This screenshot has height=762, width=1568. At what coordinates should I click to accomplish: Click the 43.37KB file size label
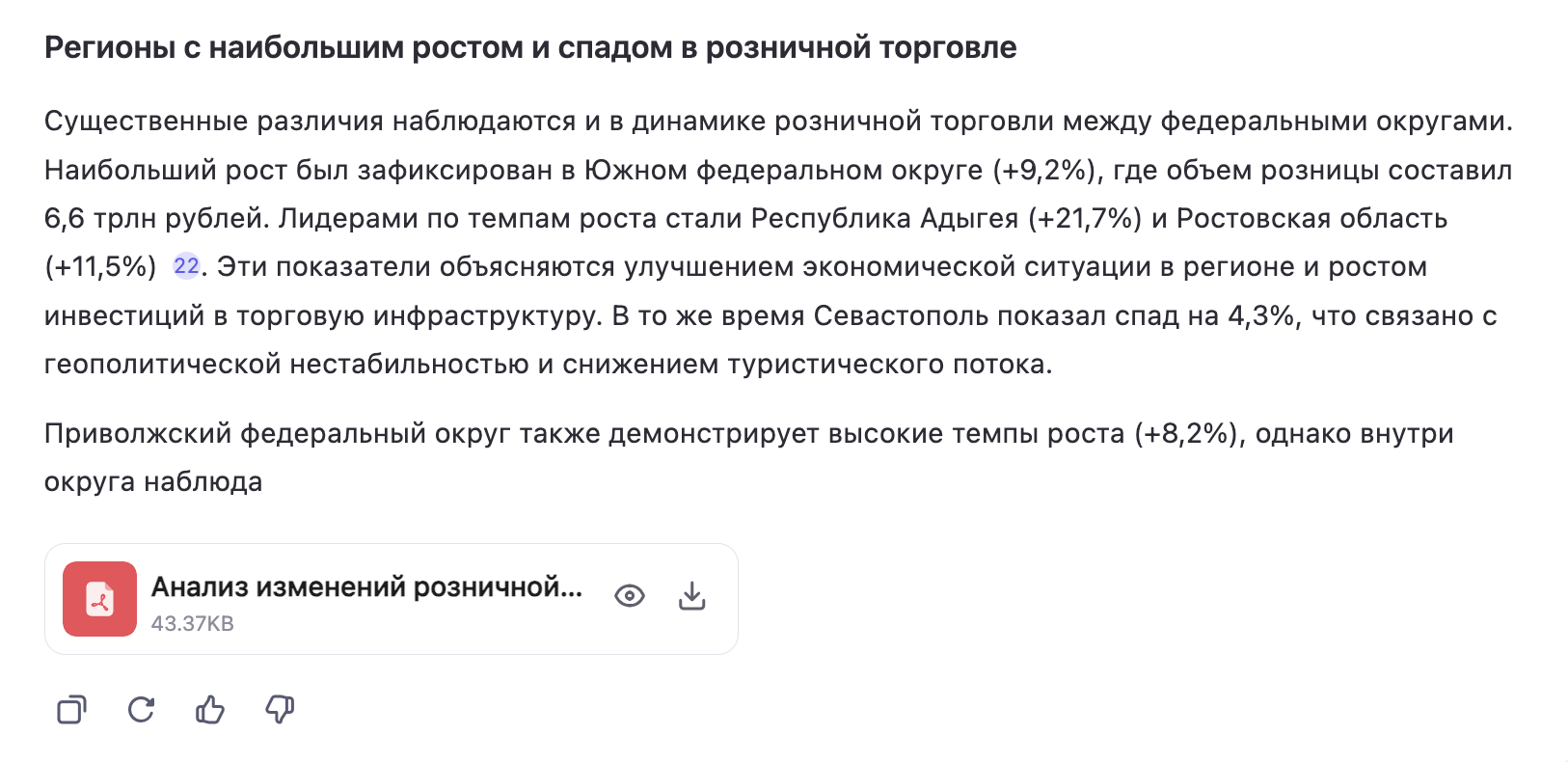(x=193, y=624)
